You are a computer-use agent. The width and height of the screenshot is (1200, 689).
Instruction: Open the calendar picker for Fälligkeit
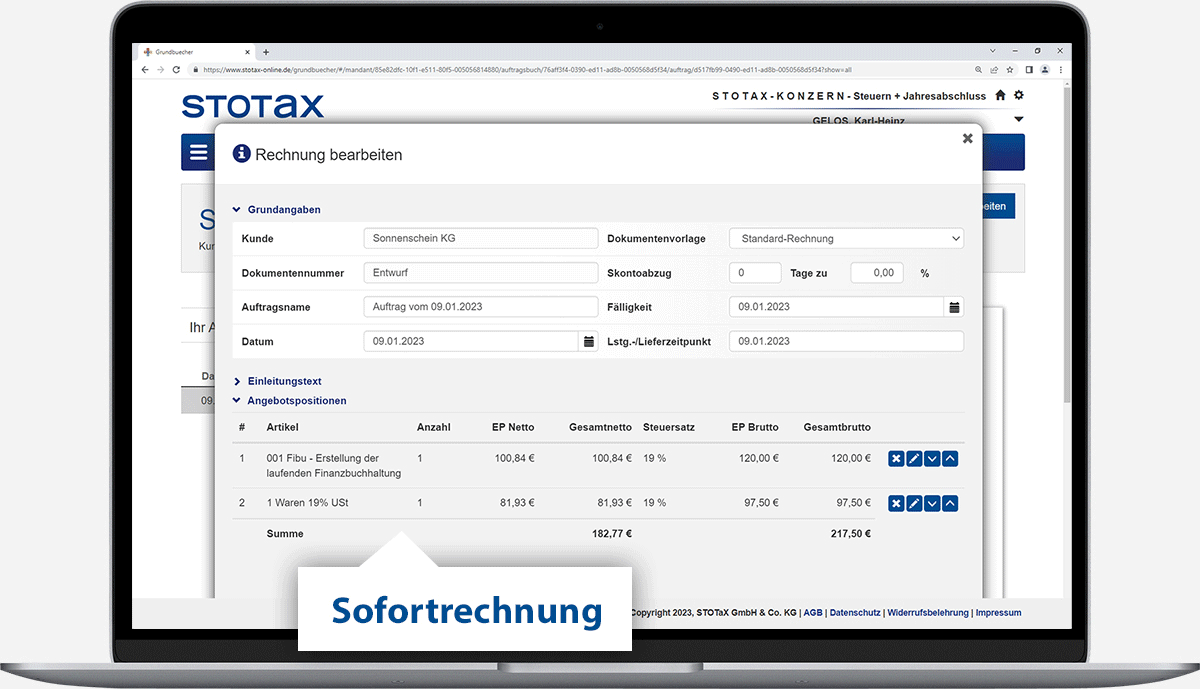tap(954, 307)
